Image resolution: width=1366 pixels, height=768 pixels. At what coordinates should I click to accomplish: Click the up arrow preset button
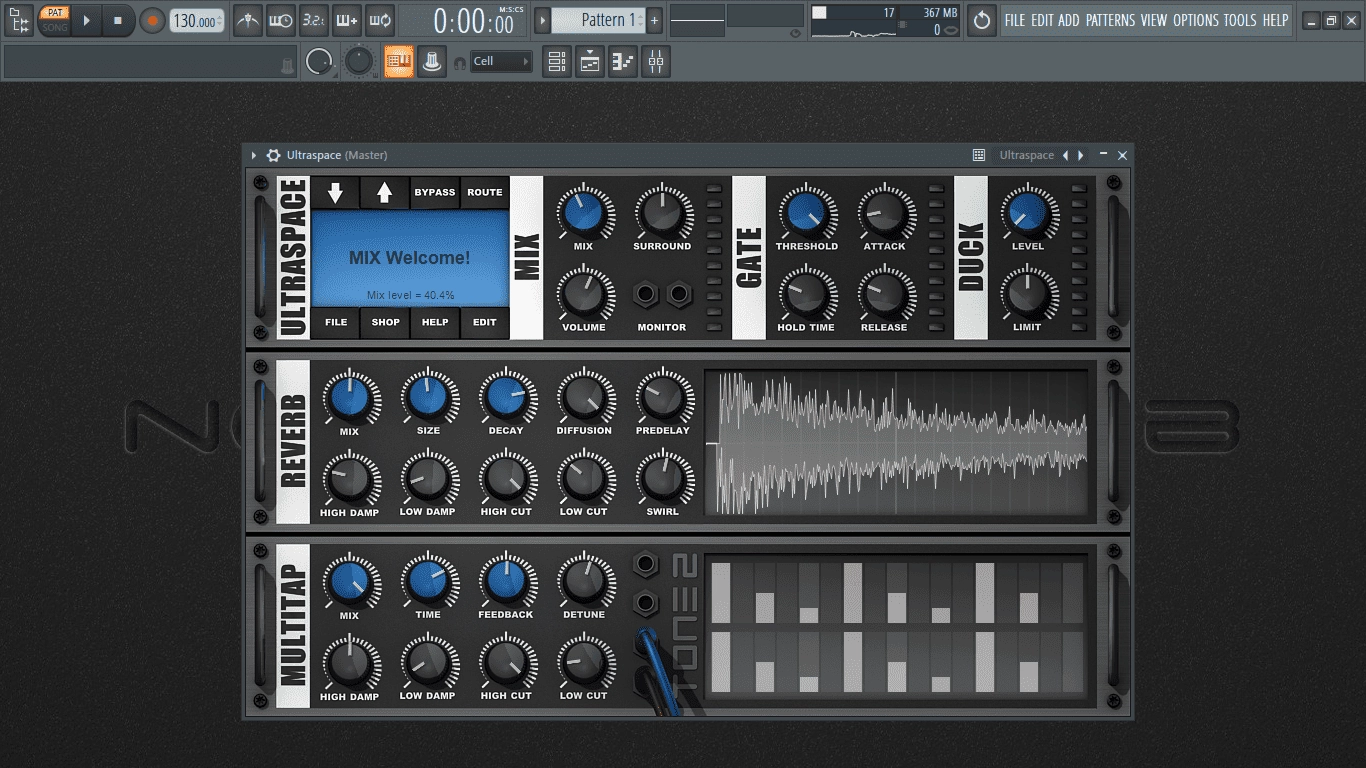pyautogui.click(x=385, y=193)
